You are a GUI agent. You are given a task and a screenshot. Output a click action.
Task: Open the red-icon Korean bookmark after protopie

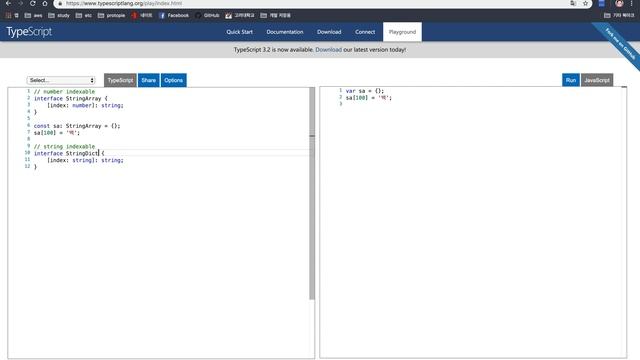pyautogui.click(x=142, y=16)
